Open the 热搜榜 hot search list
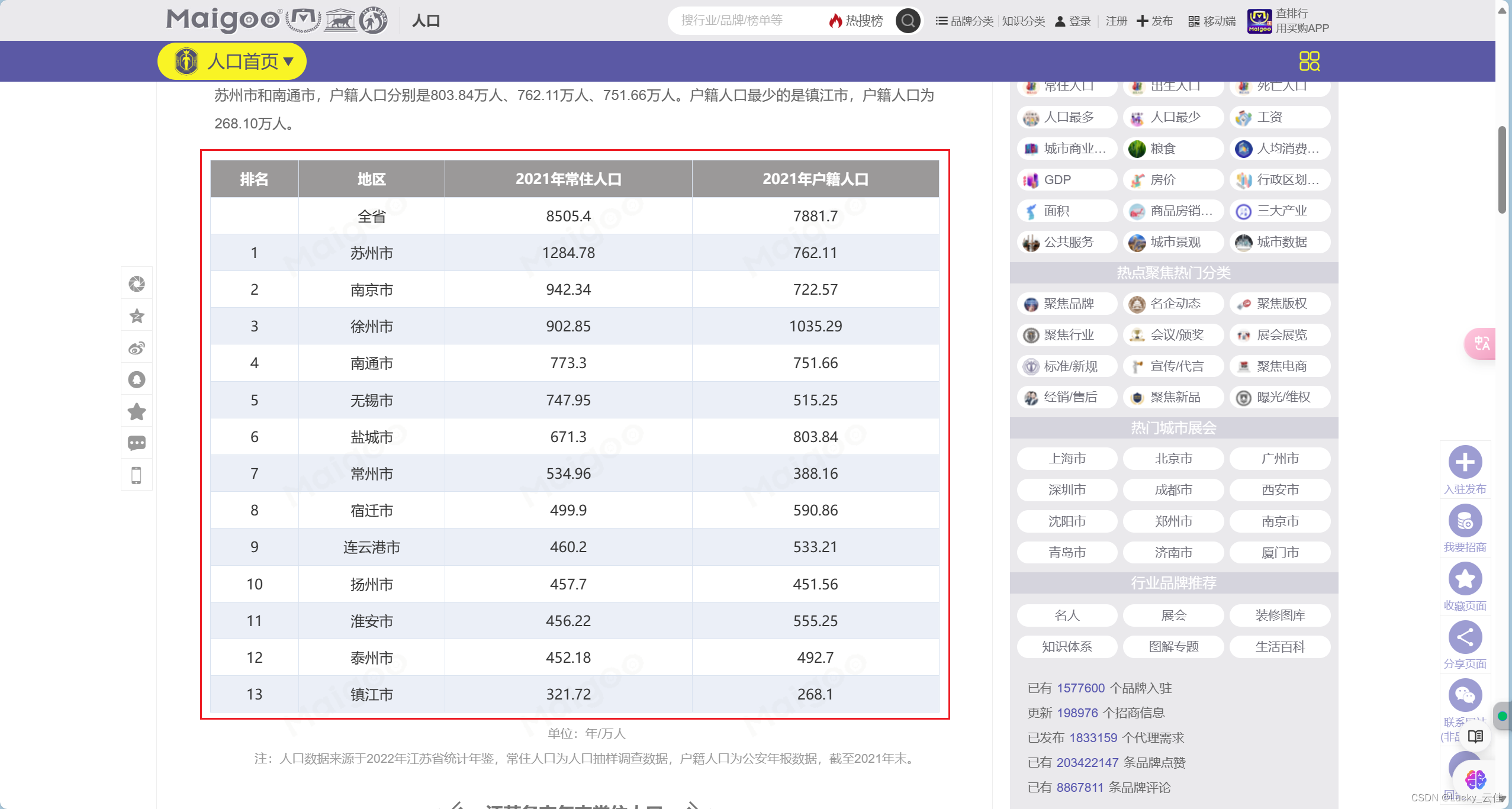 click(x=857, y=21)
